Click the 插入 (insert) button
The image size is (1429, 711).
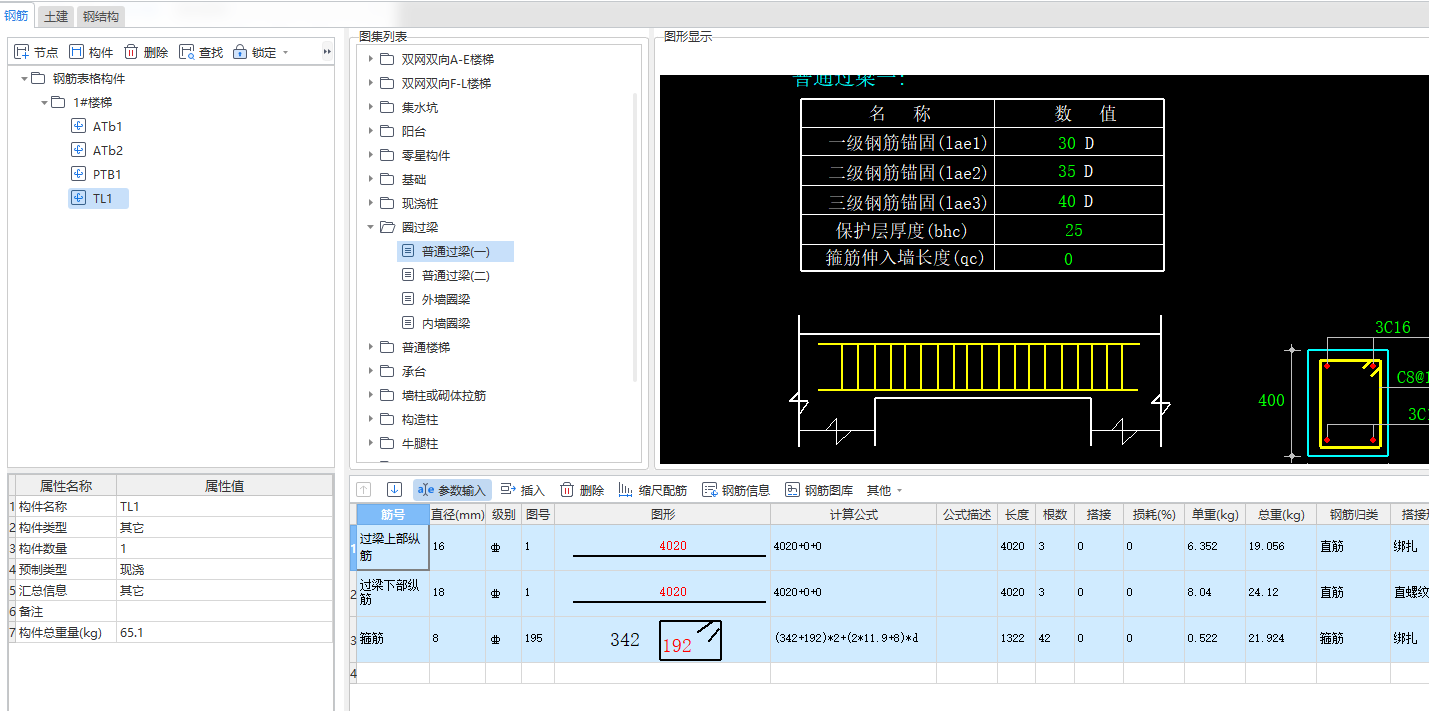click(x=522, y=490)
